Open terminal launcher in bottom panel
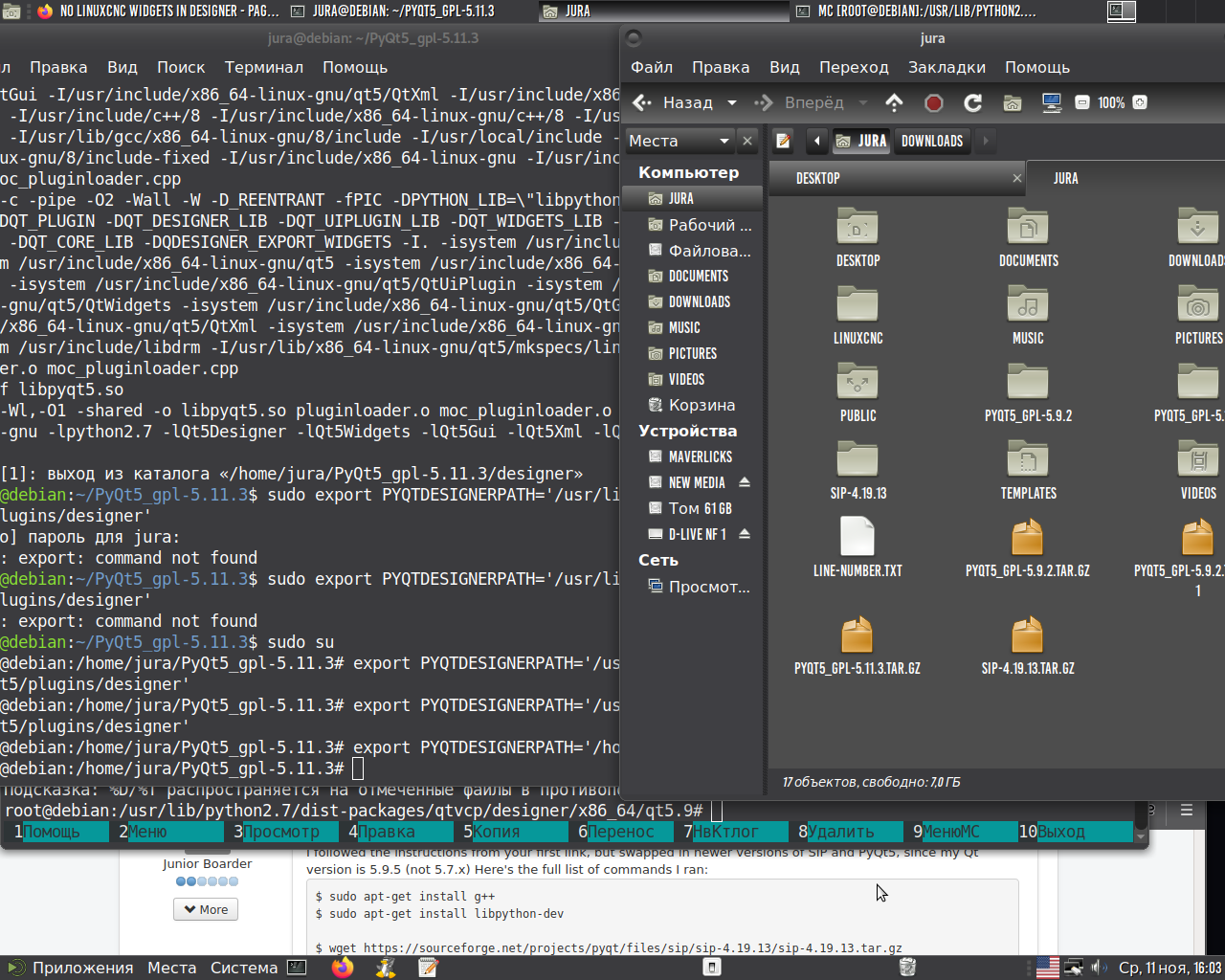Image resolution: width=1225 pixels, height=980 pixels. pyautogui.click(x=298, y=968)
